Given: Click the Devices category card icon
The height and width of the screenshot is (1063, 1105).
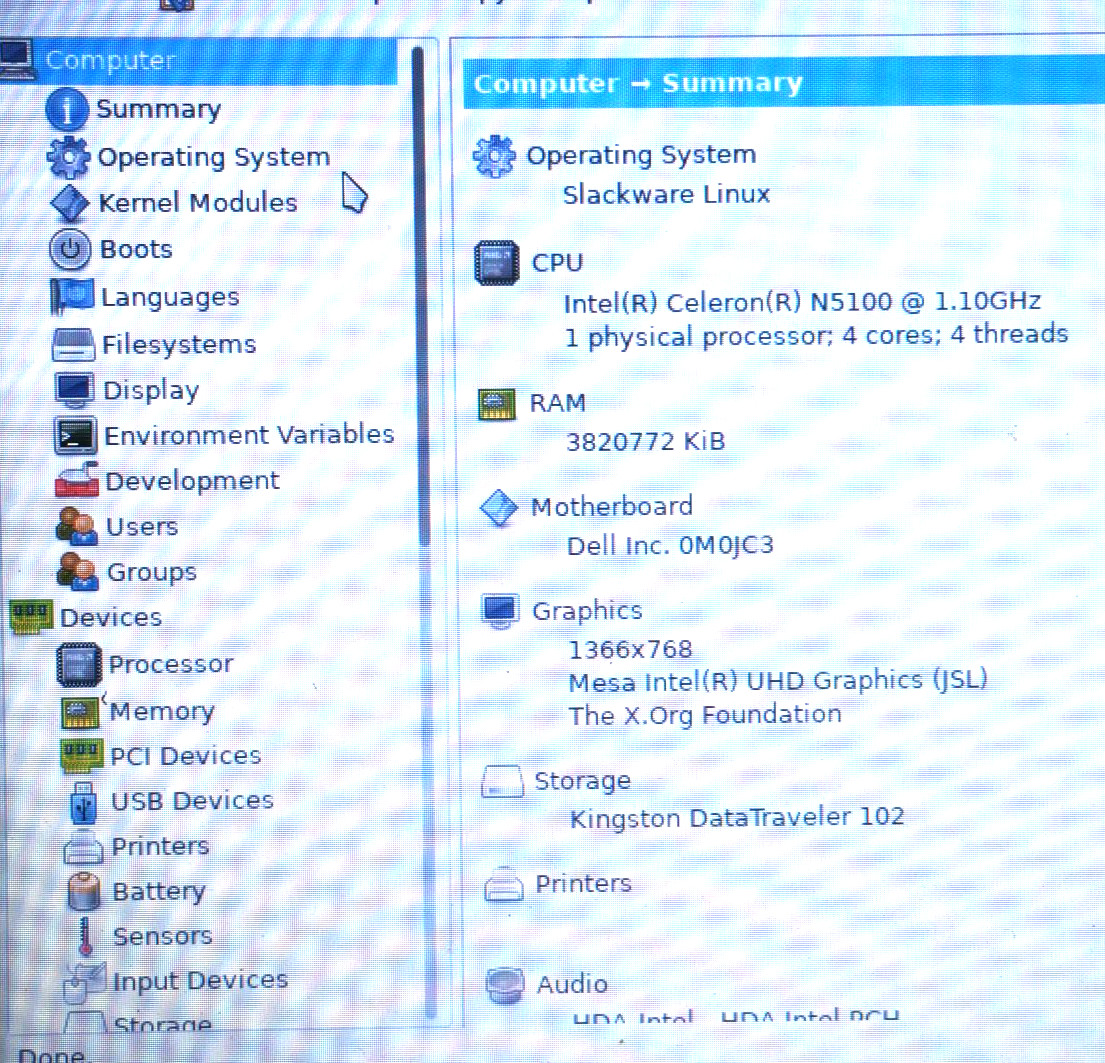Looking at the screenshot, I should click(31, 617).
